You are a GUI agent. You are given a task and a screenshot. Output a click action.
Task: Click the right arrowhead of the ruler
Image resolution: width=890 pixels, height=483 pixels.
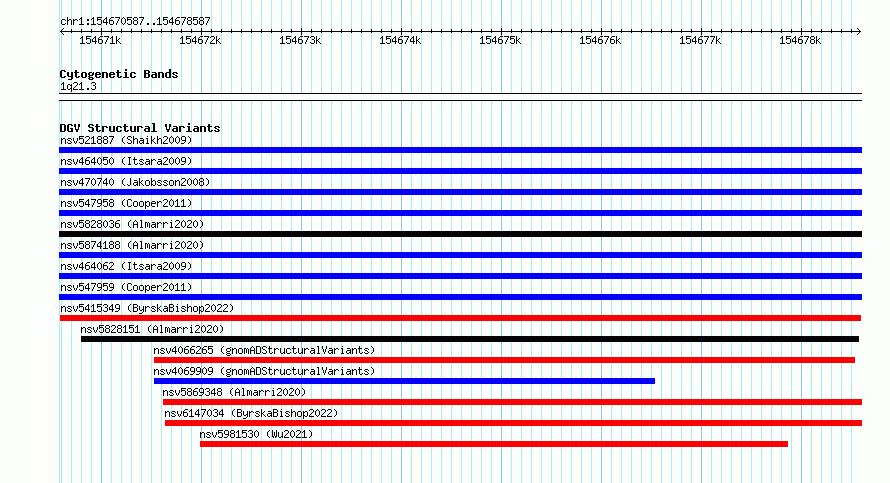click(859, 32)
